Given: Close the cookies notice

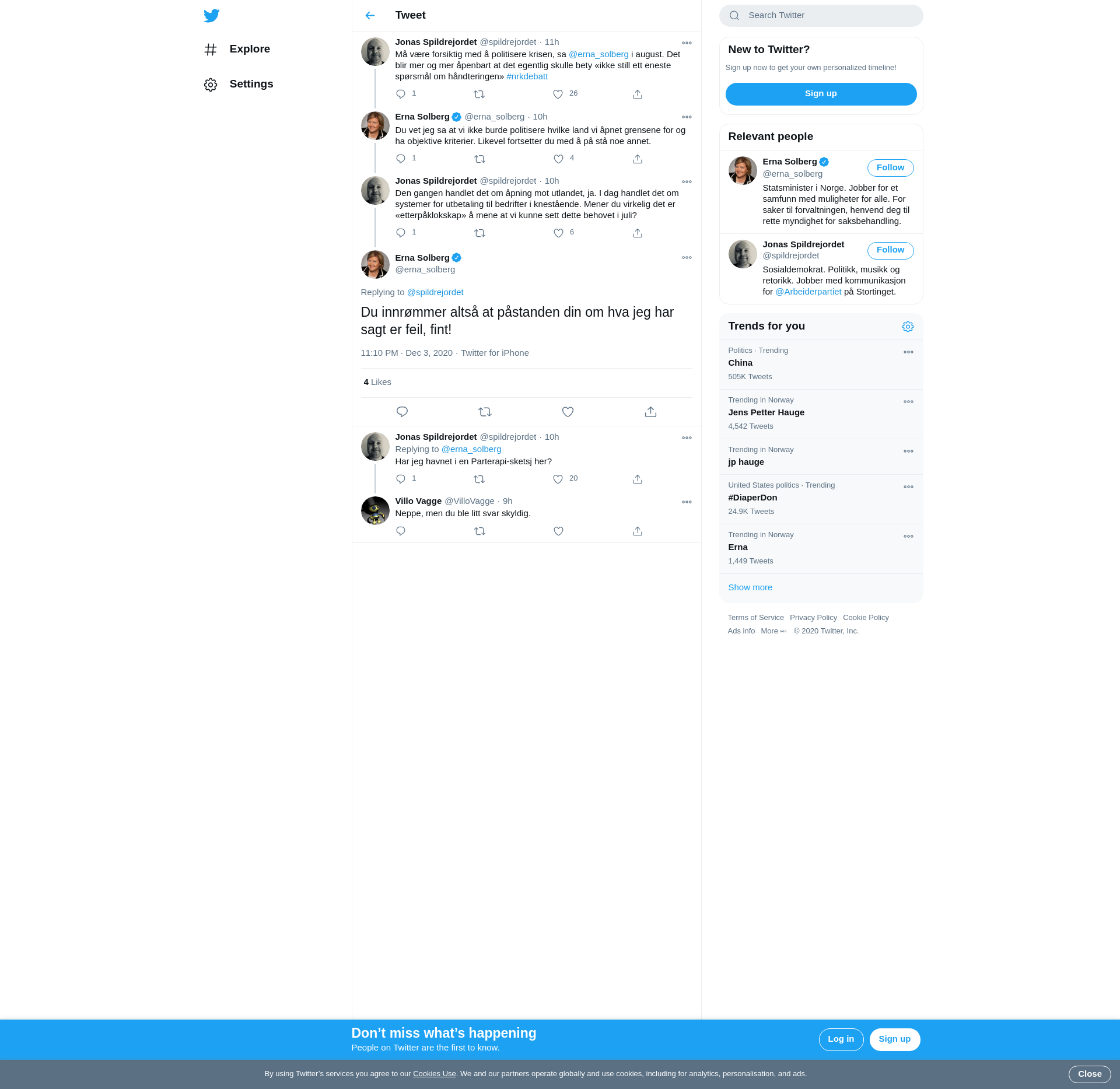Looking at the screenshot, I should tap(1089, 1074).
